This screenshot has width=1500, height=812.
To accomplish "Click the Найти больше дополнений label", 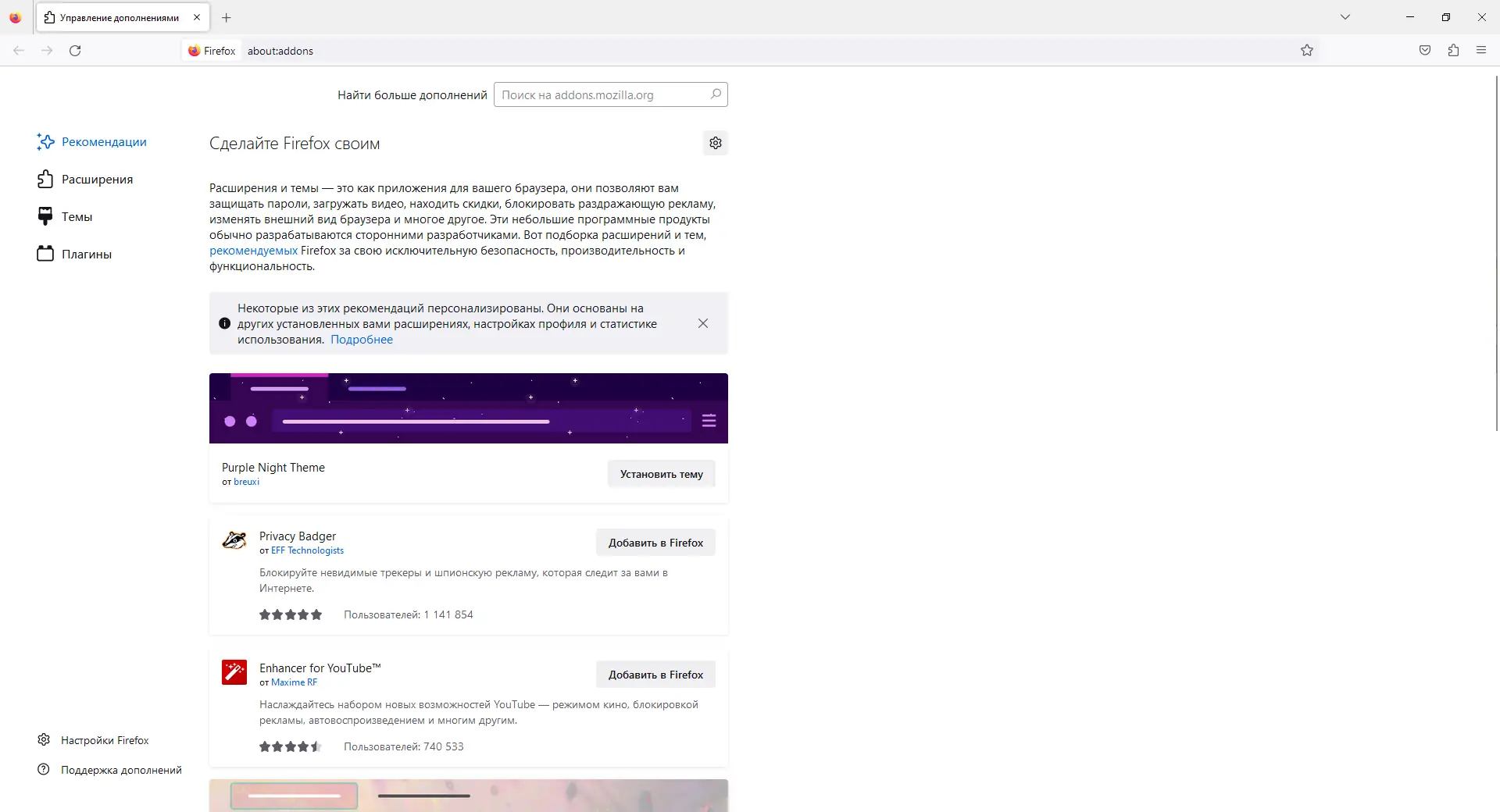I will [412, 95].
